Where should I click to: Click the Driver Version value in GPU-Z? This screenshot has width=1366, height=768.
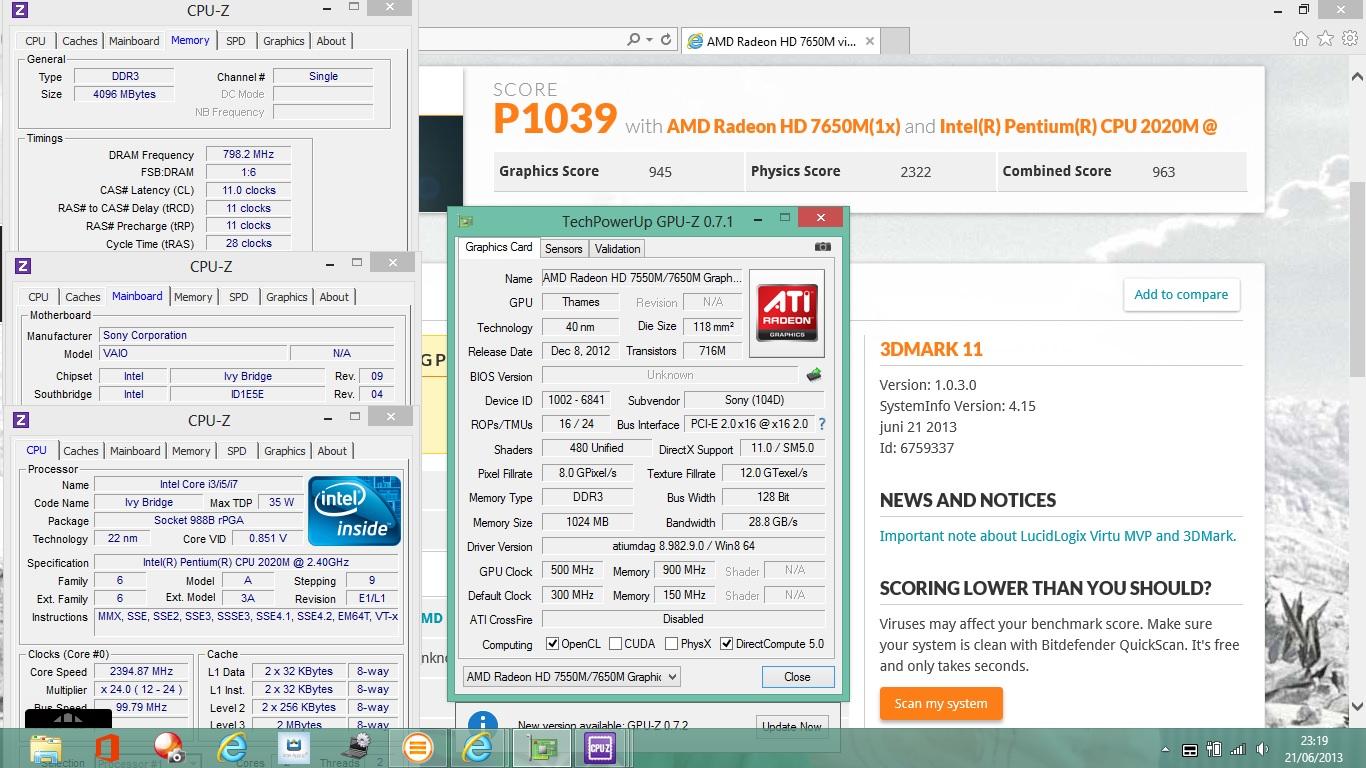click(x=683, y=547)
